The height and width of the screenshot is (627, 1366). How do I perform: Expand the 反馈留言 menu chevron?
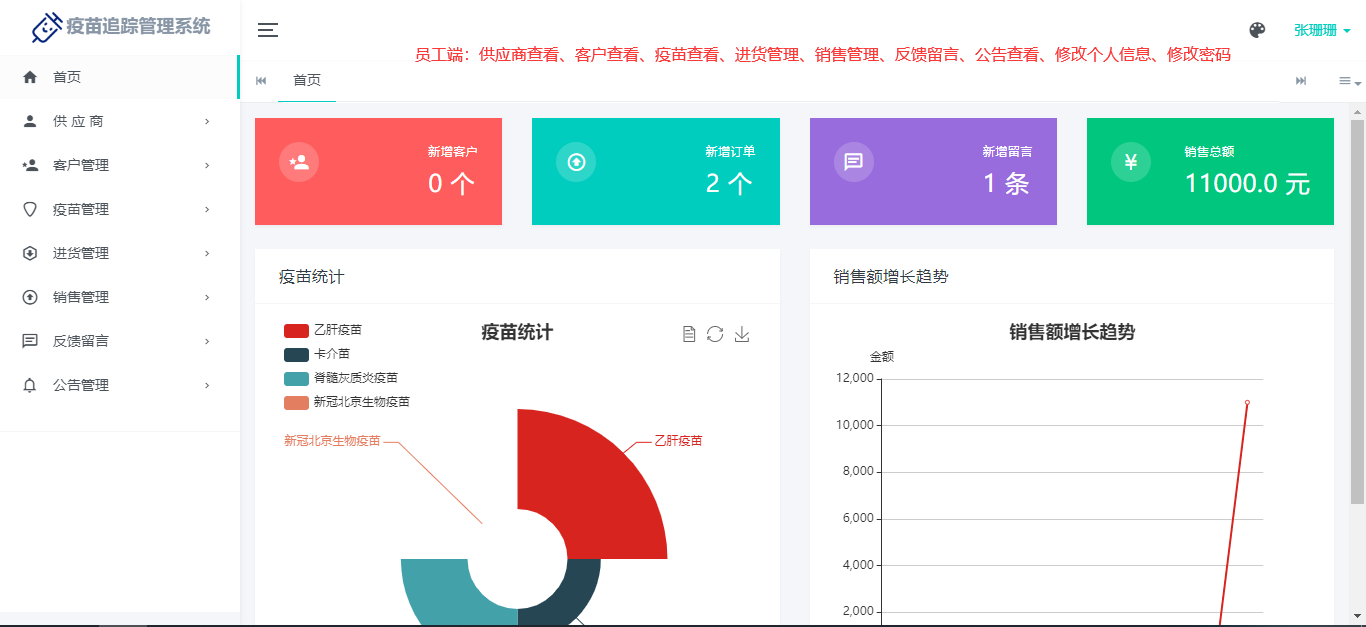point(207,341)
